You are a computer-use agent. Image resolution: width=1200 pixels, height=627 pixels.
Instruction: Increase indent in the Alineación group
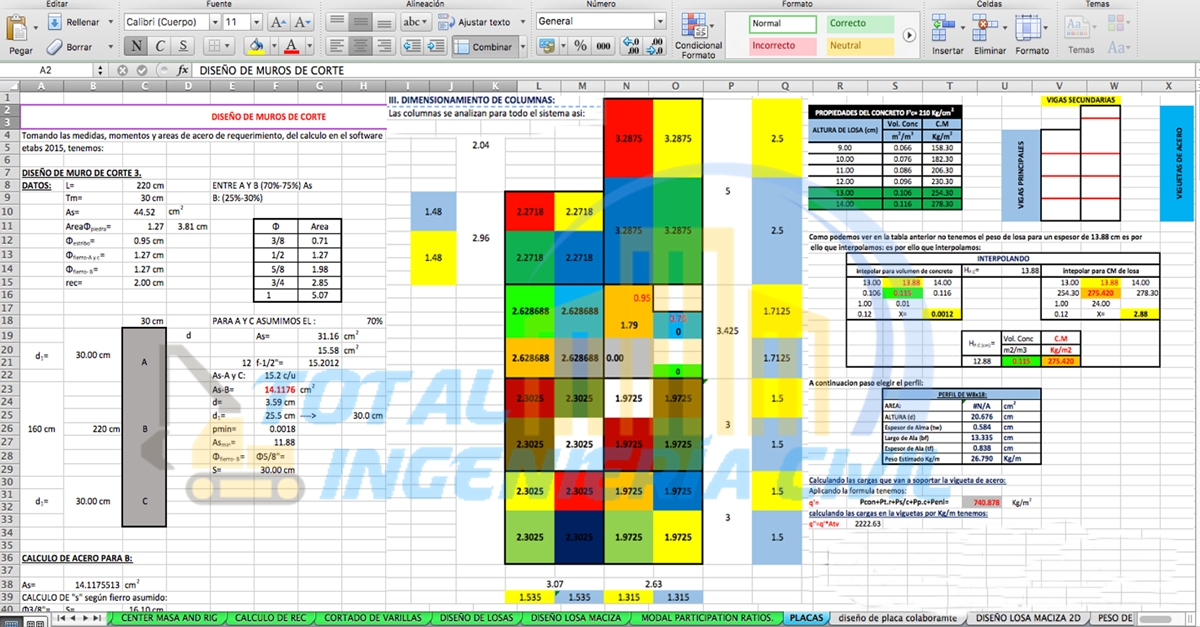(434, 46)
